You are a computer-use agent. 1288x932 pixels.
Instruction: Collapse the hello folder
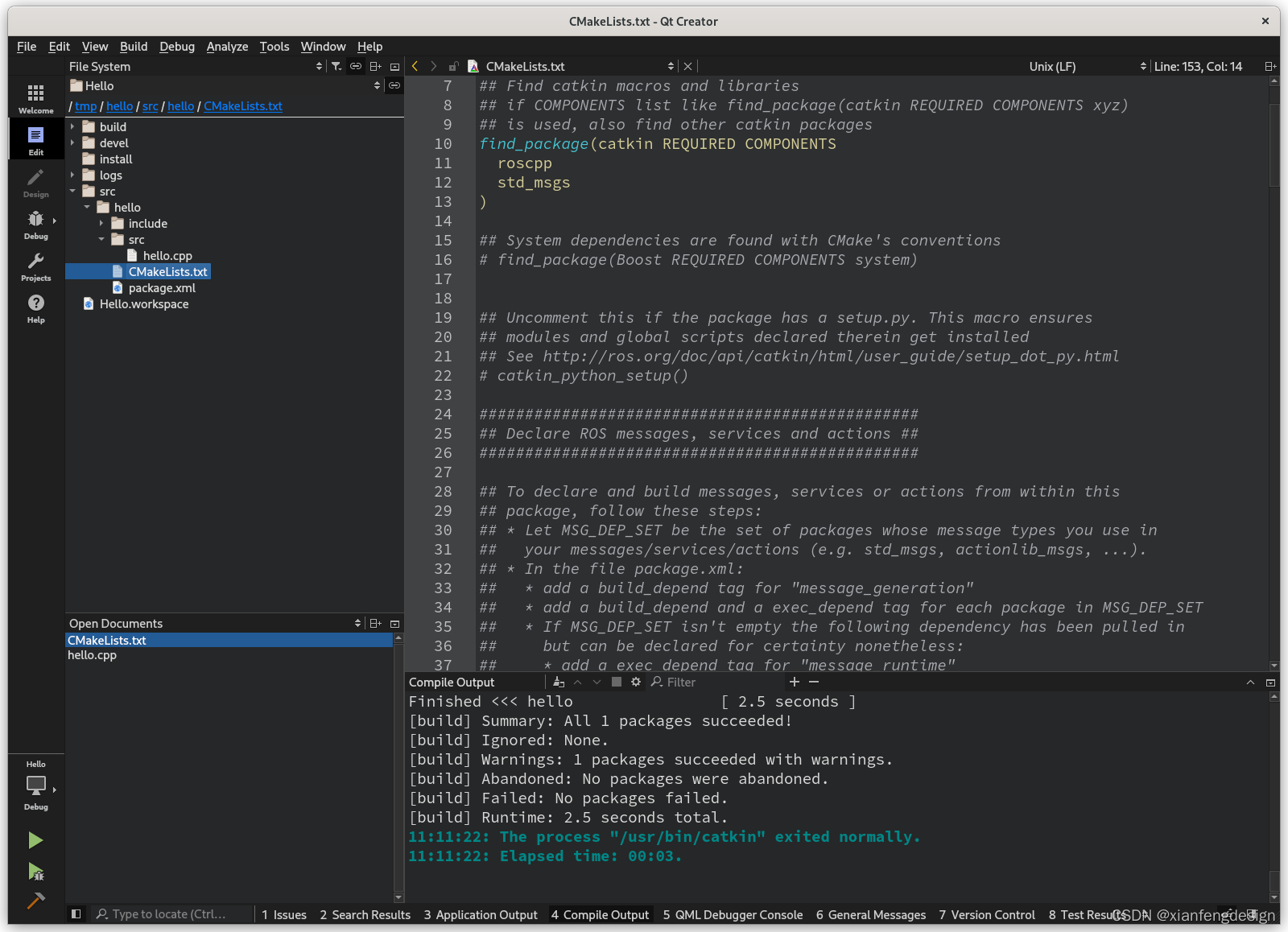(x=87, y=207)
